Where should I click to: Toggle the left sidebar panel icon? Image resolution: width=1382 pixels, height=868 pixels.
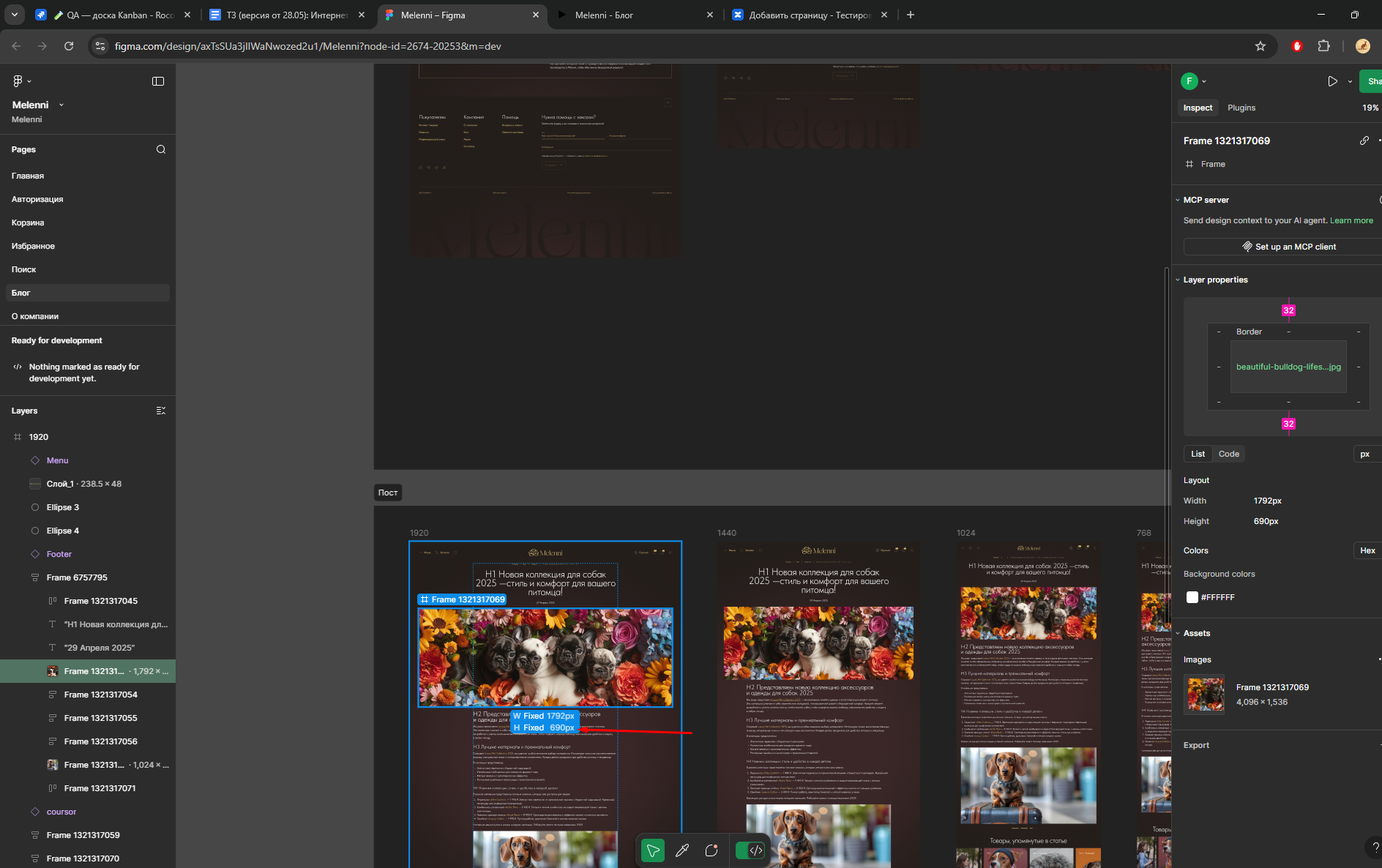(158, 81)
